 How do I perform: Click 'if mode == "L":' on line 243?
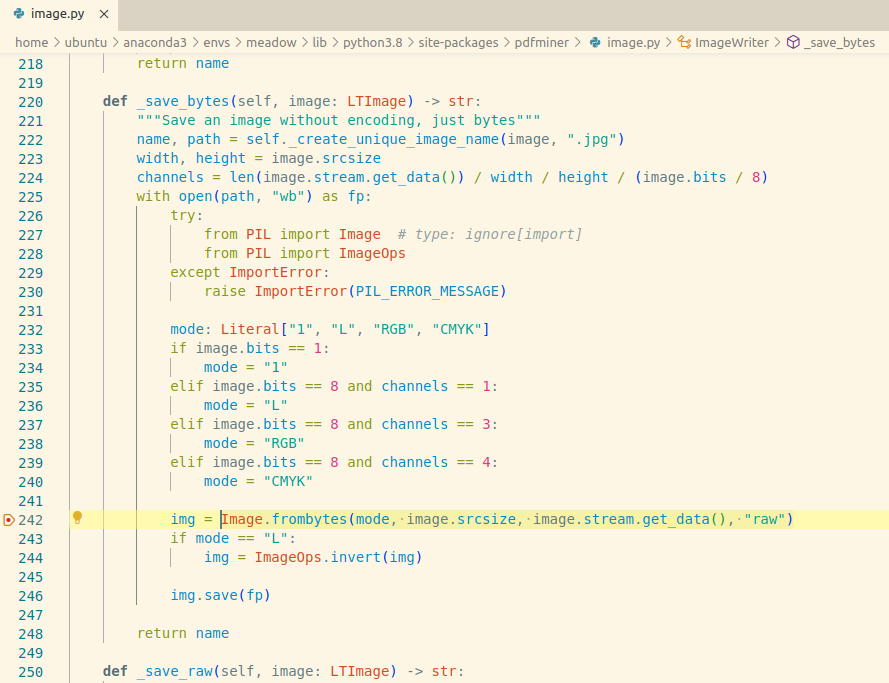pyautogui.click(x=233, y=538)
